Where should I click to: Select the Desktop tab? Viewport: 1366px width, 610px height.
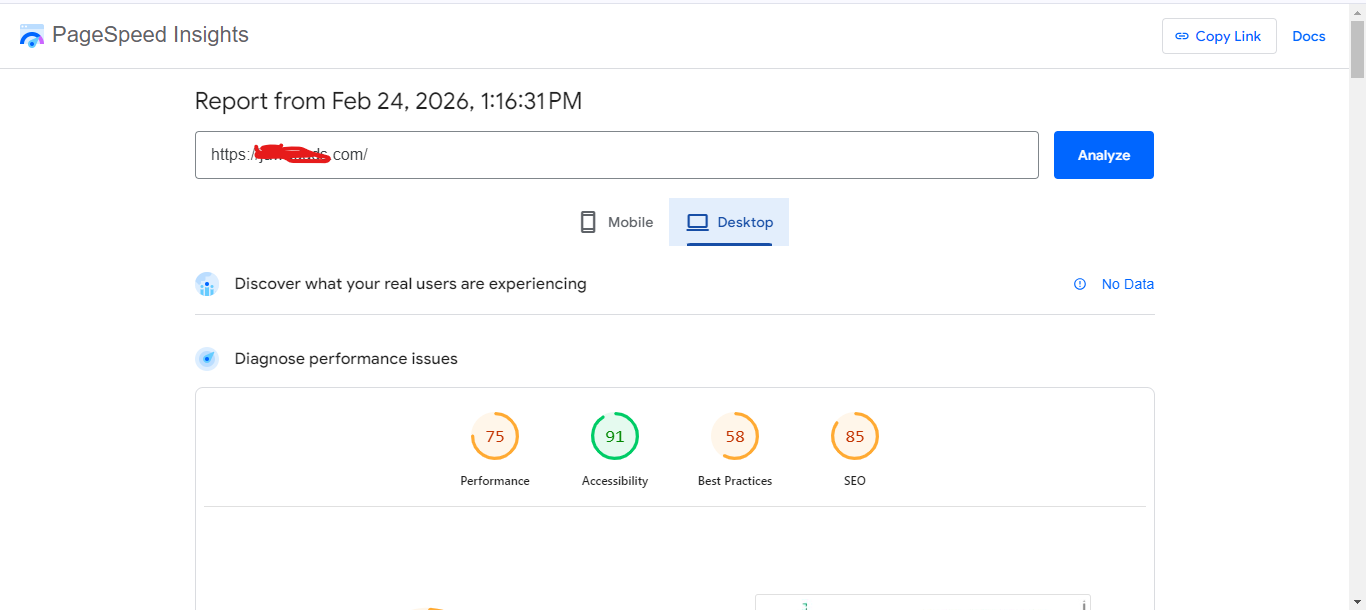click(x=729, y=222)
